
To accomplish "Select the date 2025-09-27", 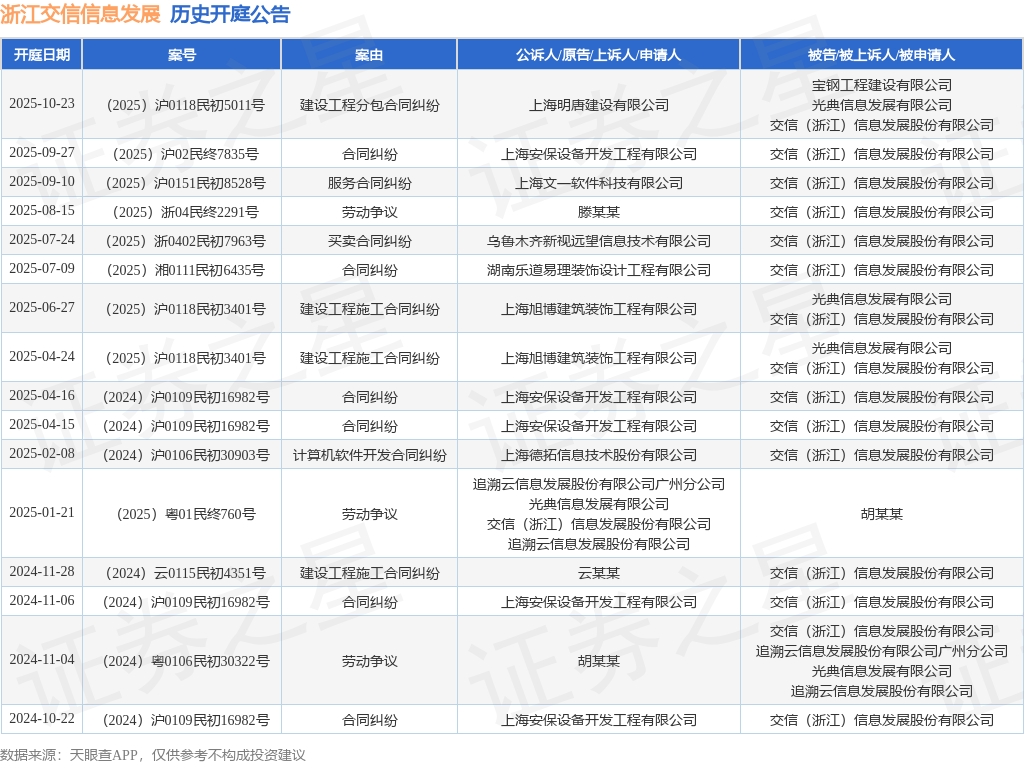I will (42, 152).
